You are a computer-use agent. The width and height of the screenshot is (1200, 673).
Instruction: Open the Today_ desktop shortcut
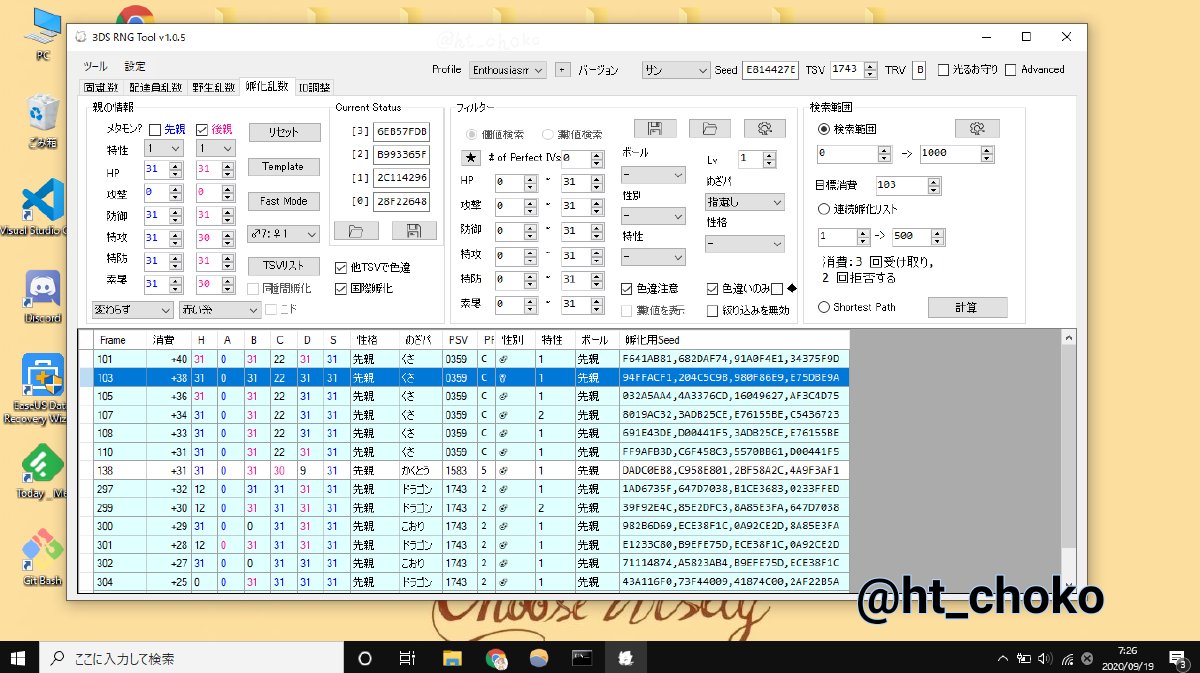click(x=43, y=471)
